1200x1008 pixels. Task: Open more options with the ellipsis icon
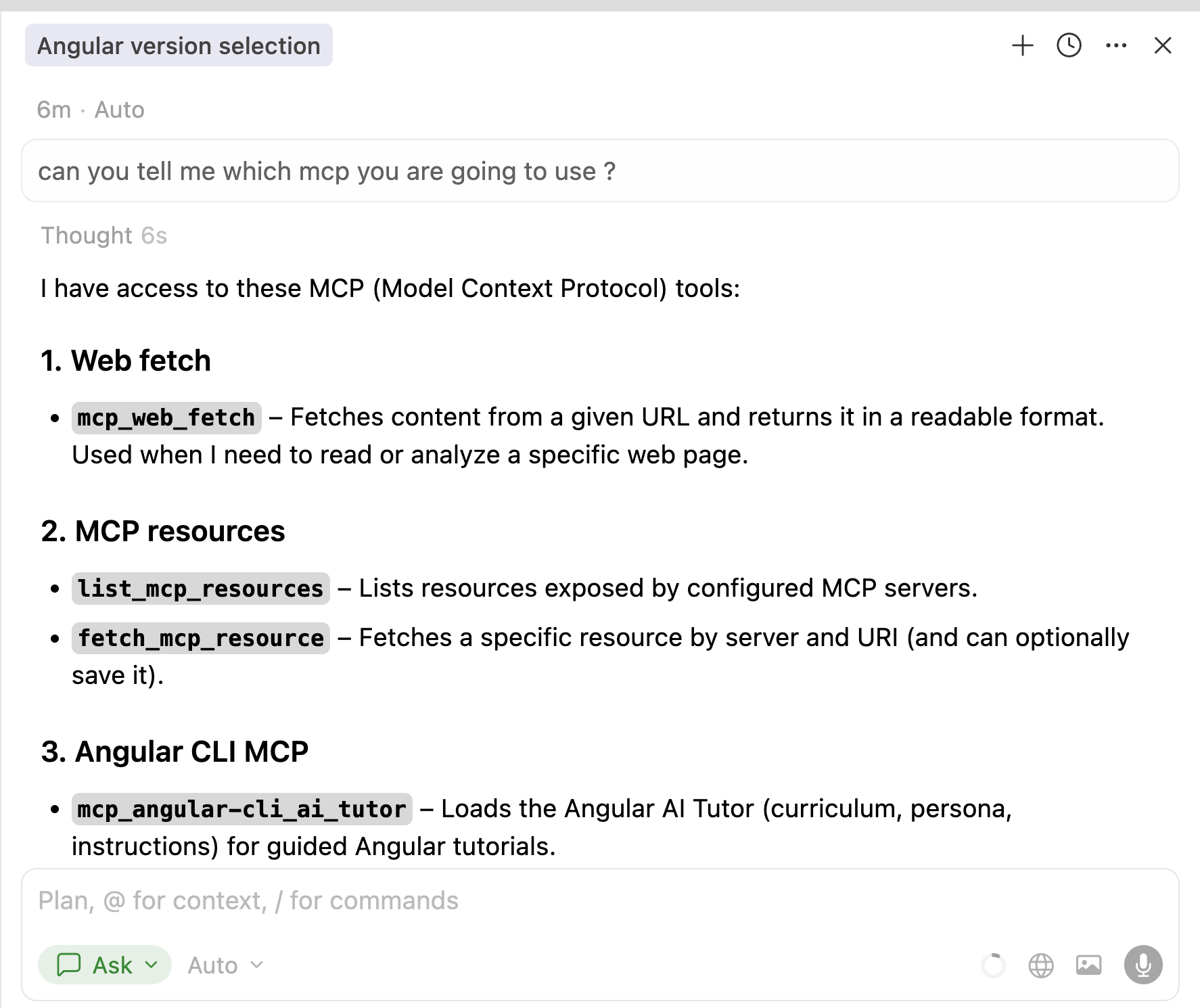(1115, 45)
